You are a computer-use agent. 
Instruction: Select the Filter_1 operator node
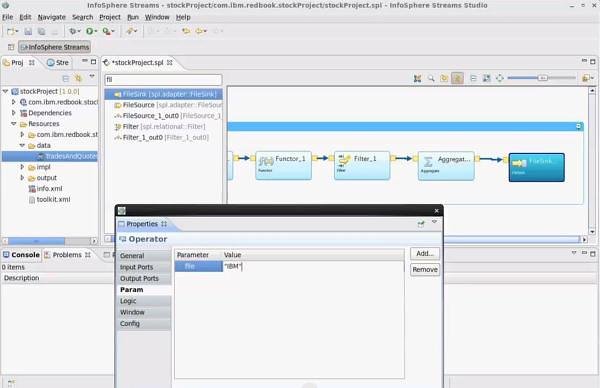[x=362, y=165]
